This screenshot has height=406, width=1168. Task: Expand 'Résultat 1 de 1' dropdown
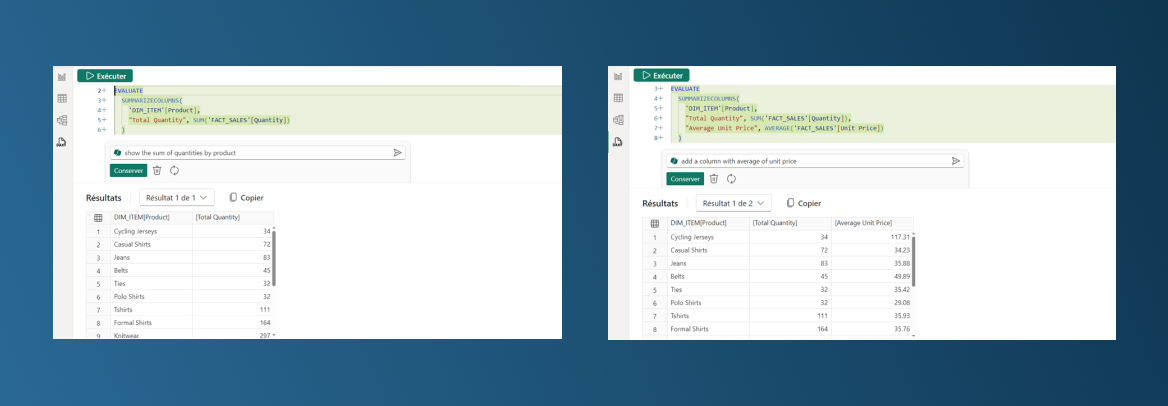tap(177, 198)
